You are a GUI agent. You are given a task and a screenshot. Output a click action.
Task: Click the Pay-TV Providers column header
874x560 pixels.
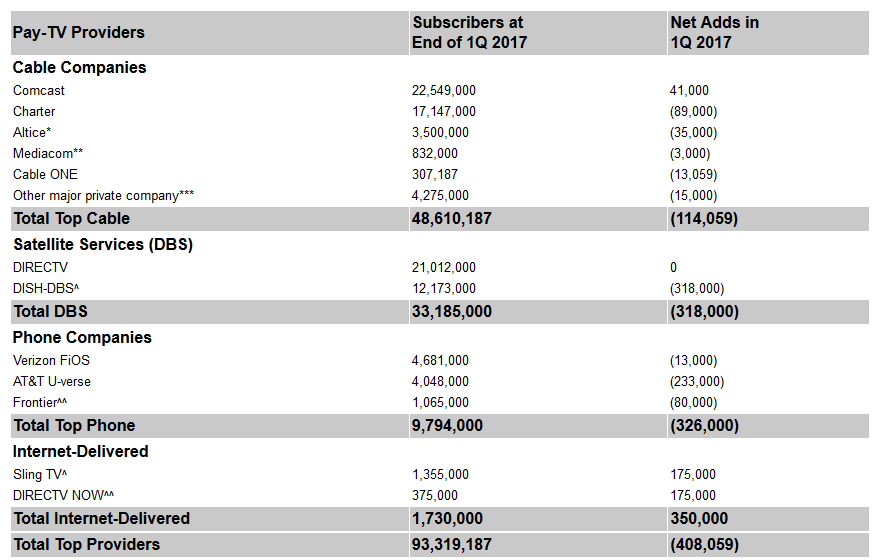pos(79,32)
